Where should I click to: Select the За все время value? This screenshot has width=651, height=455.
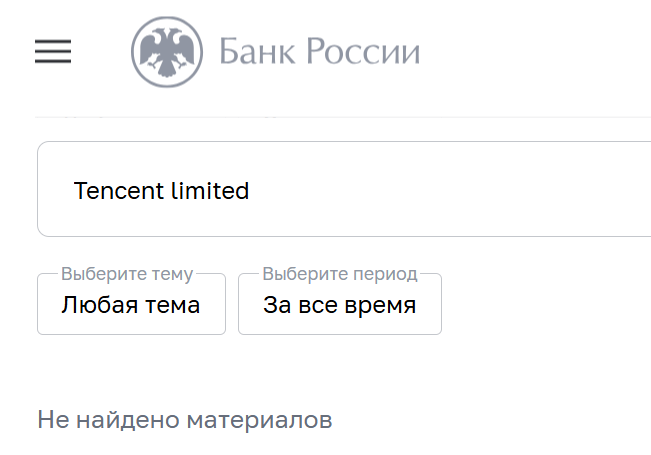(339, 305)
